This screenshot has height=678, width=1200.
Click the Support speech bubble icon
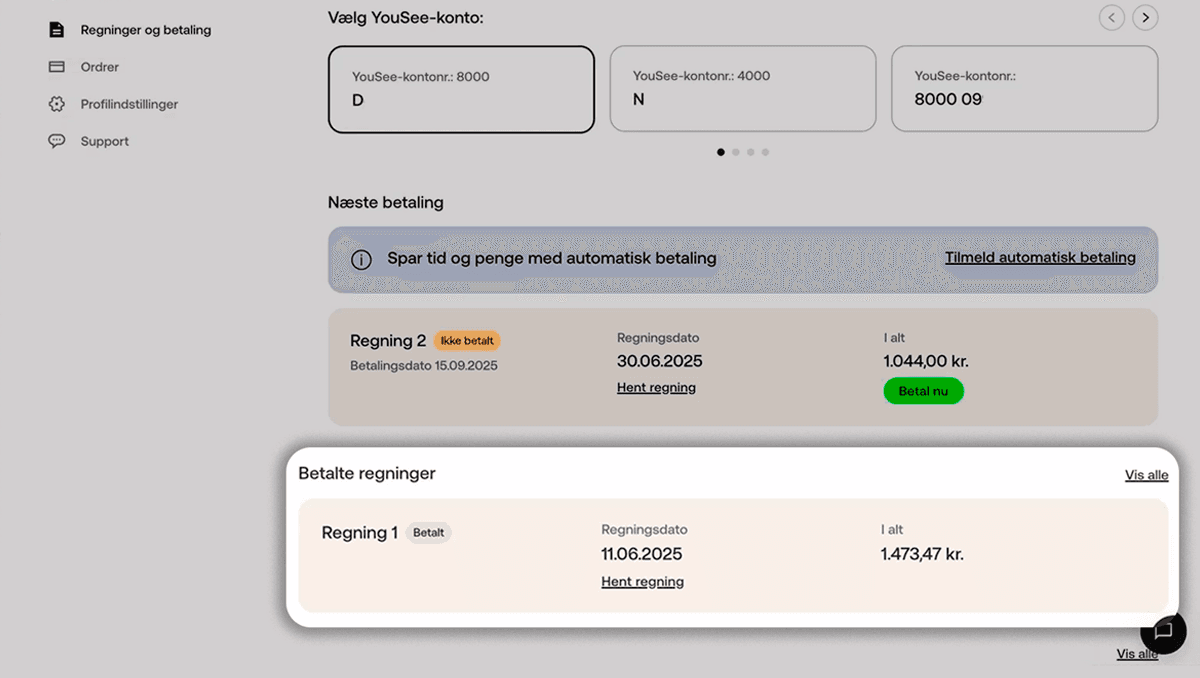[57, 141]
